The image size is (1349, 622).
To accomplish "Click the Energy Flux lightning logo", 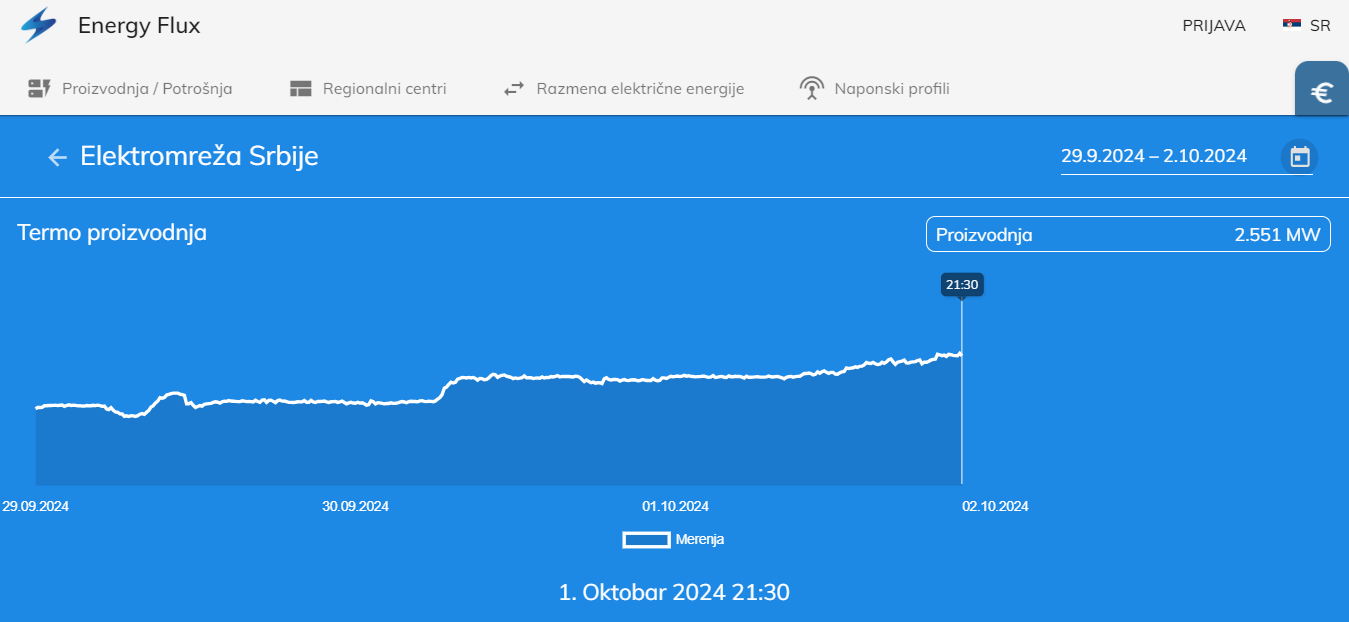I will coord(39,25).
